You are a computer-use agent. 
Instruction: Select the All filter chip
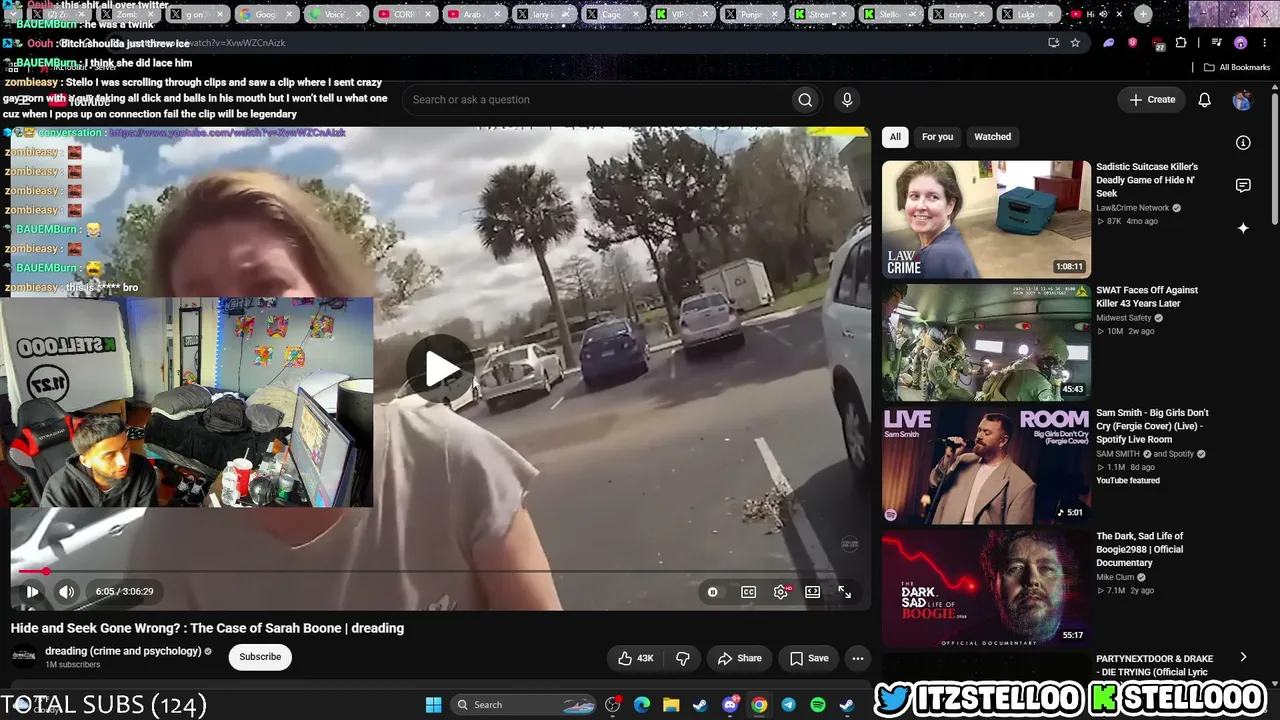point(895,137)
